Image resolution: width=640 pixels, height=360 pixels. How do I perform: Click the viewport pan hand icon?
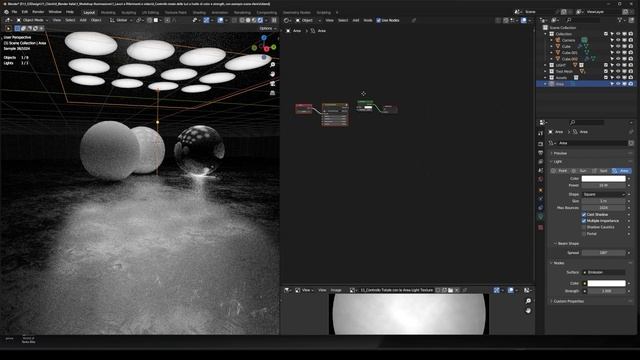click(x=272, y=74)
